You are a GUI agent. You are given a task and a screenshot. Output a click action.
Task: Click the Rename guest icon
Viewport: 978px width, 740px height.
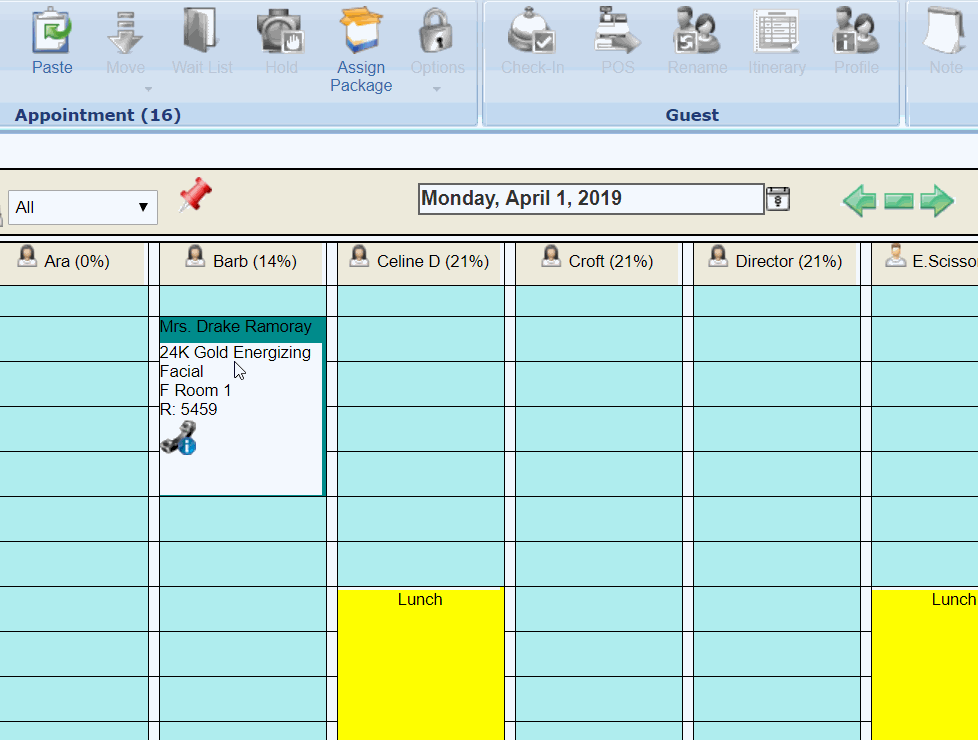[697, 30]
